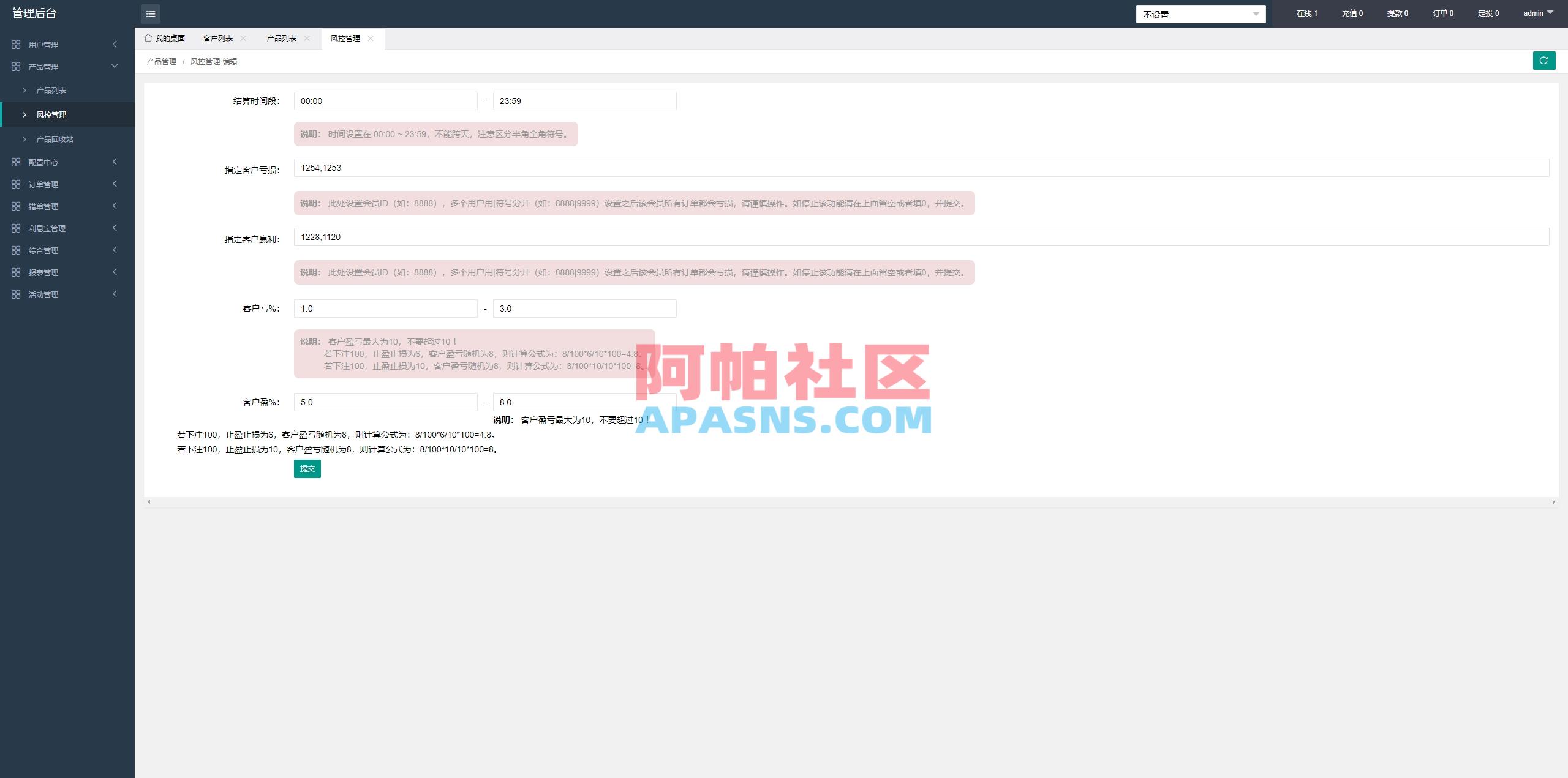
Task: Click the home icon on 我的桌面 tab
Action: click(148, 38)
